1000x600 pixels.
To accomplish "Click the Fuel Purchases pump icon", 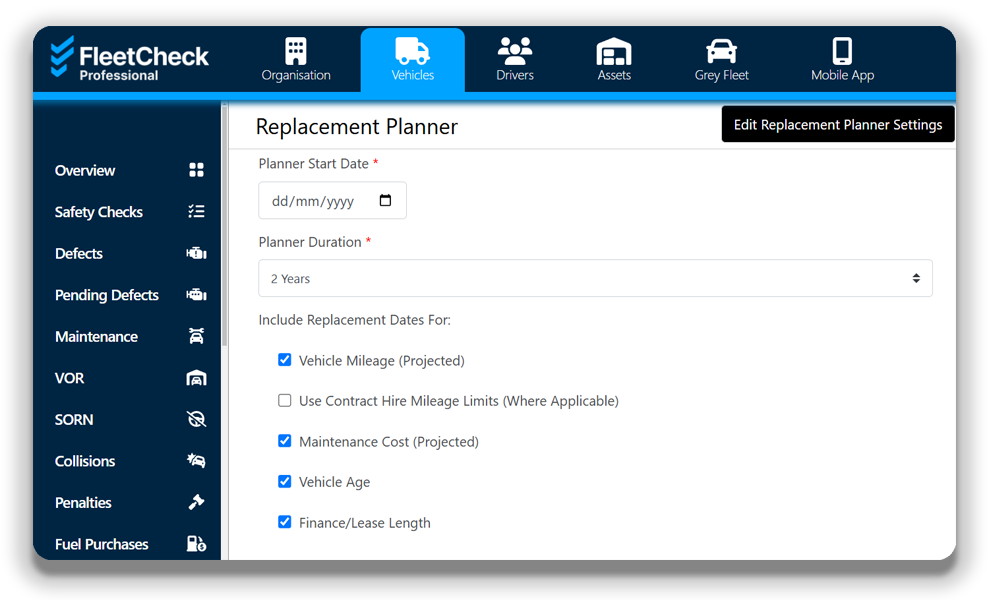I will coord(196,544).
